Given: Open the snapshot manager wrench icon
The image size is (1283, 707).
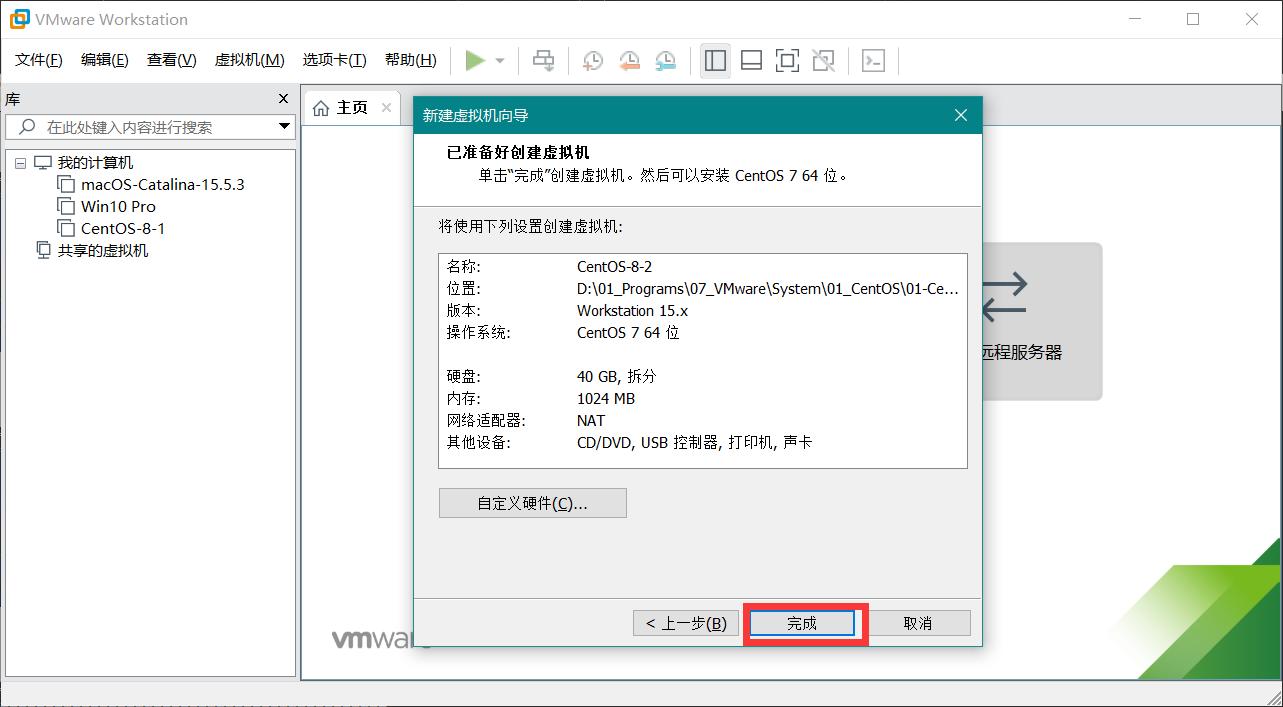Looking at the screenshot, I should tap(665, 61).
